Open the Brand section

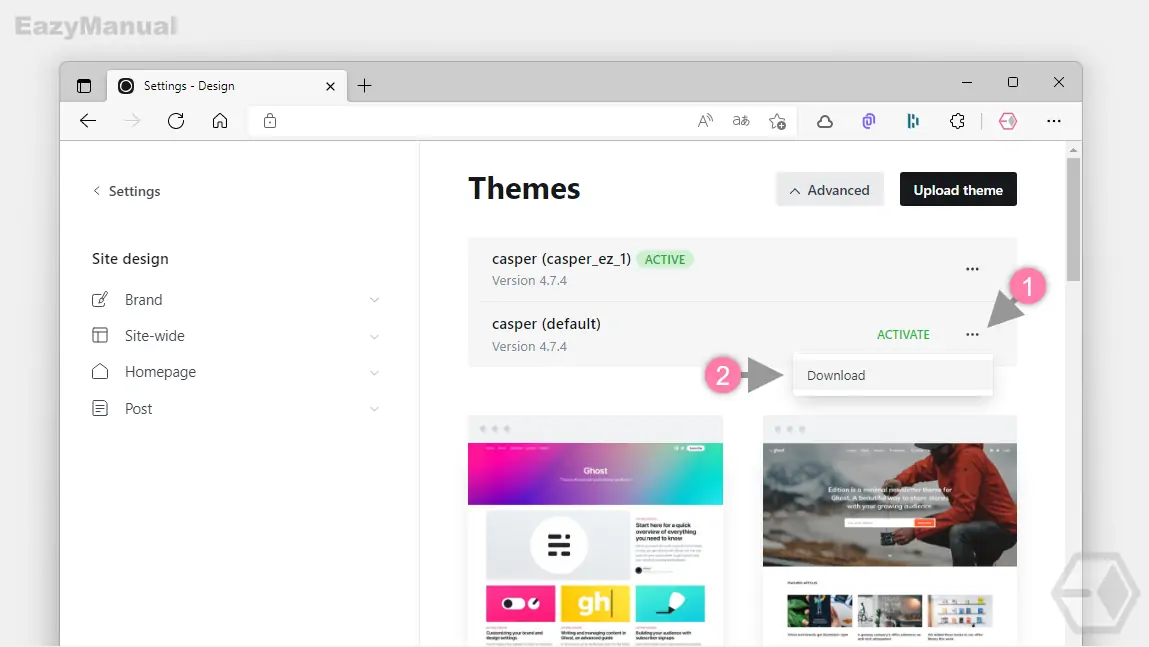234,300
